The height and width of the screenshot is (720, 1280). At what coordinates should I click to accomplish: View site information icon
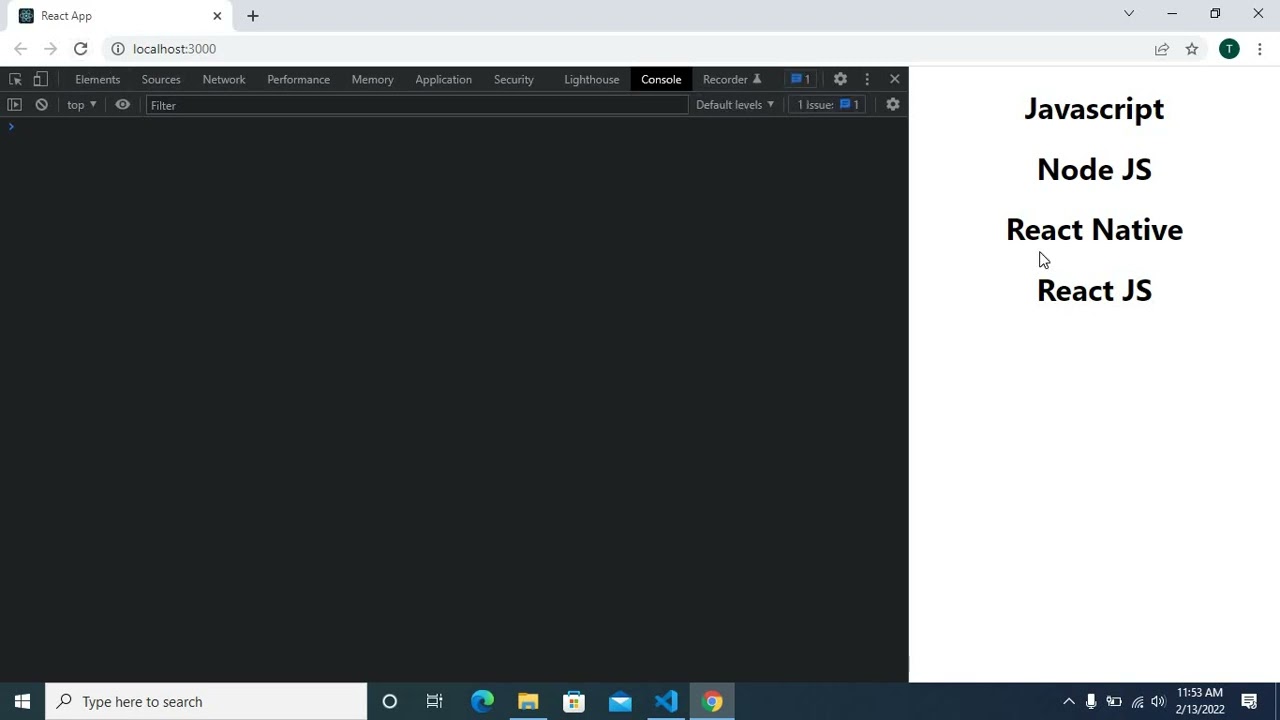[117, 48]
